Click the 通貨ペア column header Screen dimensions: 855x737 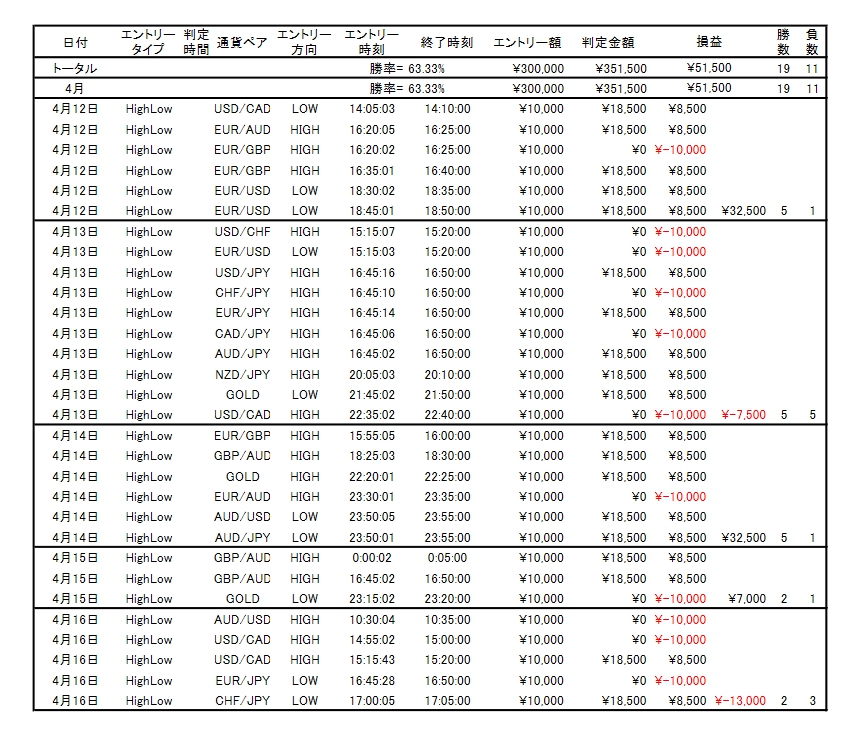point(242,42)
